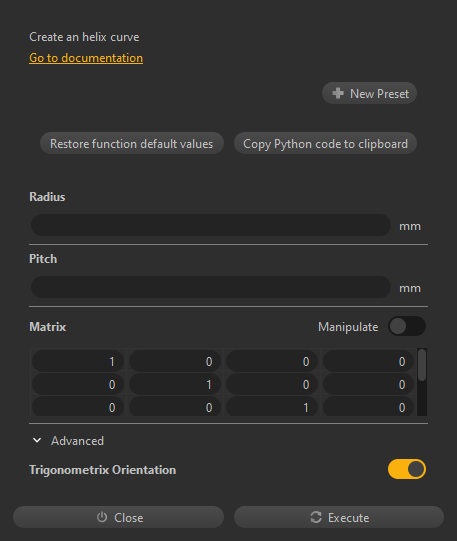Click the Radius input field
Viewport: 457px width, 541px height.
coord(211,225)
